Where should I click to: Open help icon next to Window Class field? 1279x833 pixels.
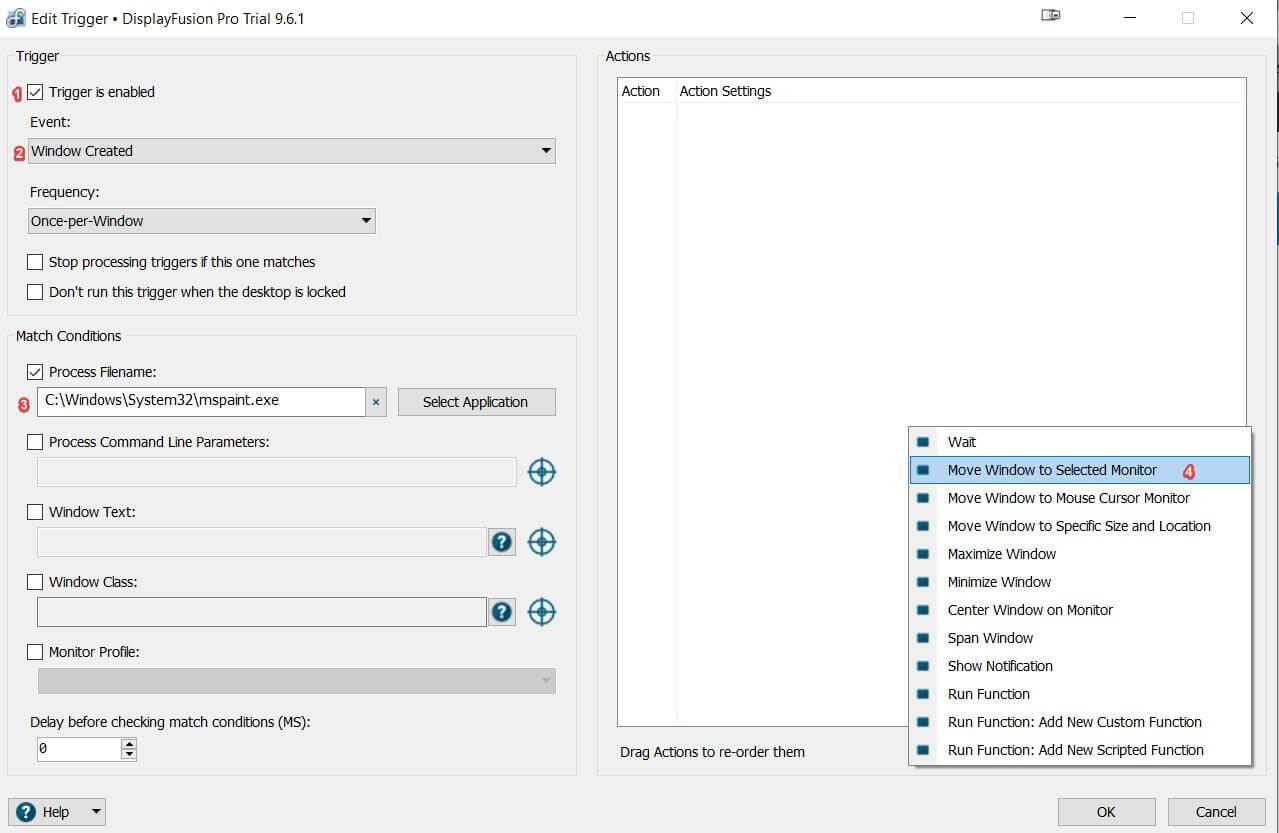click(x=502, y=612)
